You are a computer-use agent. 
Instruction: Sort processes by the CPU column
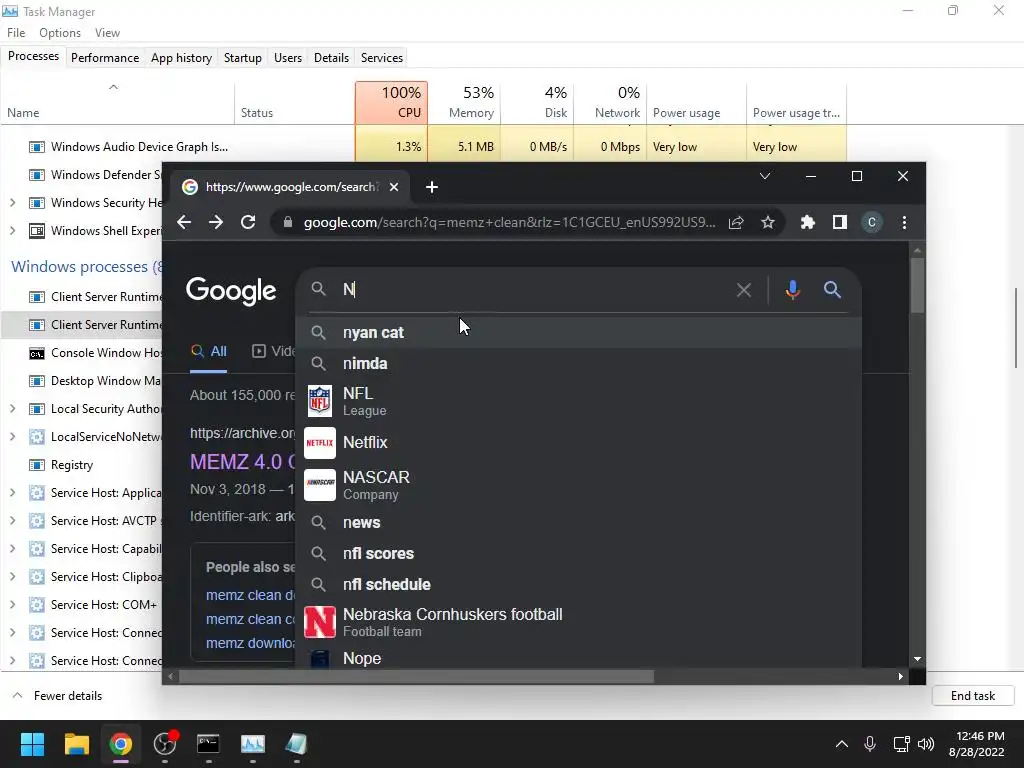[x=392, y=103]
